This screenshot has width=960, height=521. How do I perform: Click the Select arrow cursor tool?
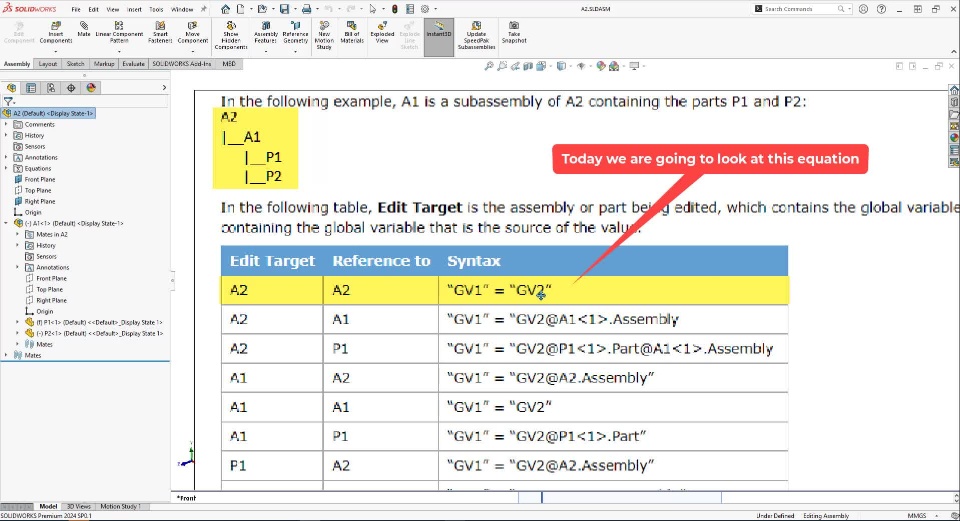(x=372, y=9)
